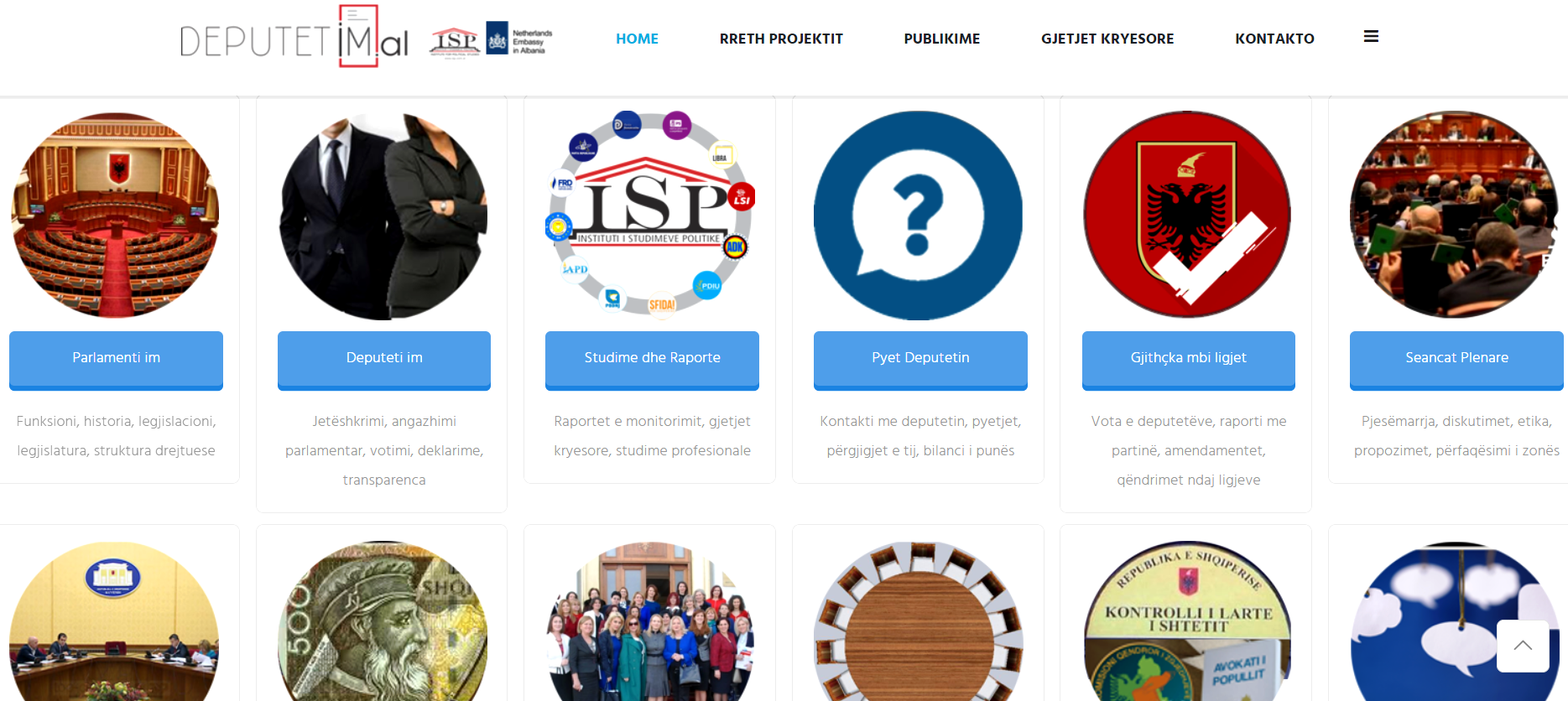Open Gjithçka mbi ligjet button
This screenshot has height=701, width=1568.
coord(1188,360)
